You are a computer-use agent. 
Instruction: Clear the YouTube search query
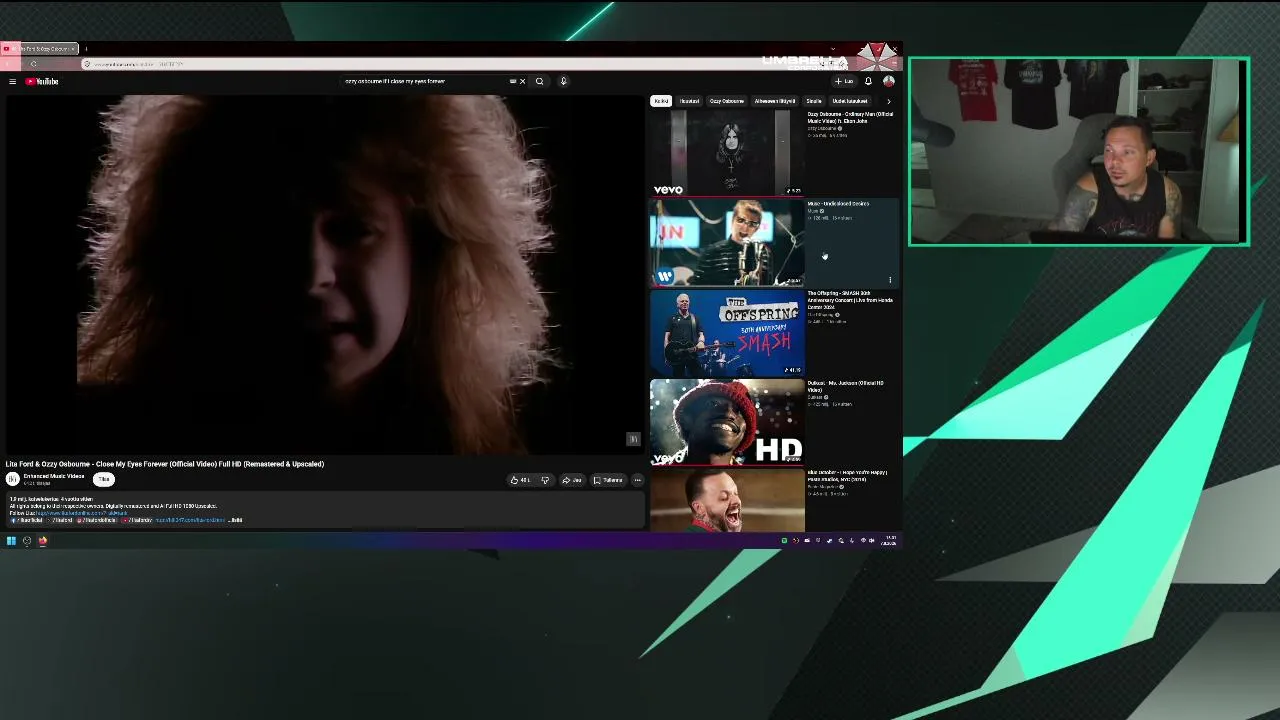(x=522, y=82)
